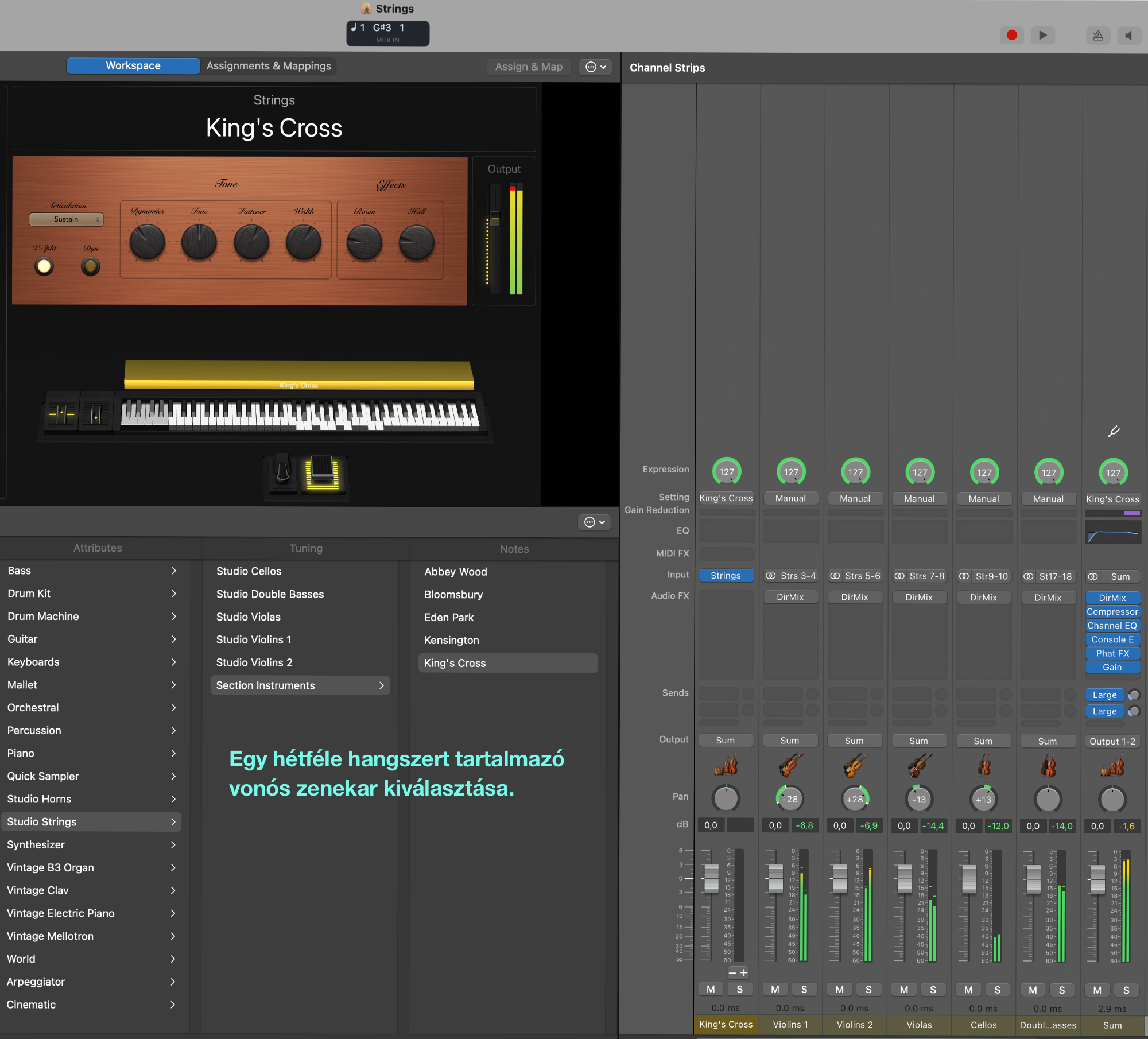Click the plus button under King's Cross fader

[744, 972]
